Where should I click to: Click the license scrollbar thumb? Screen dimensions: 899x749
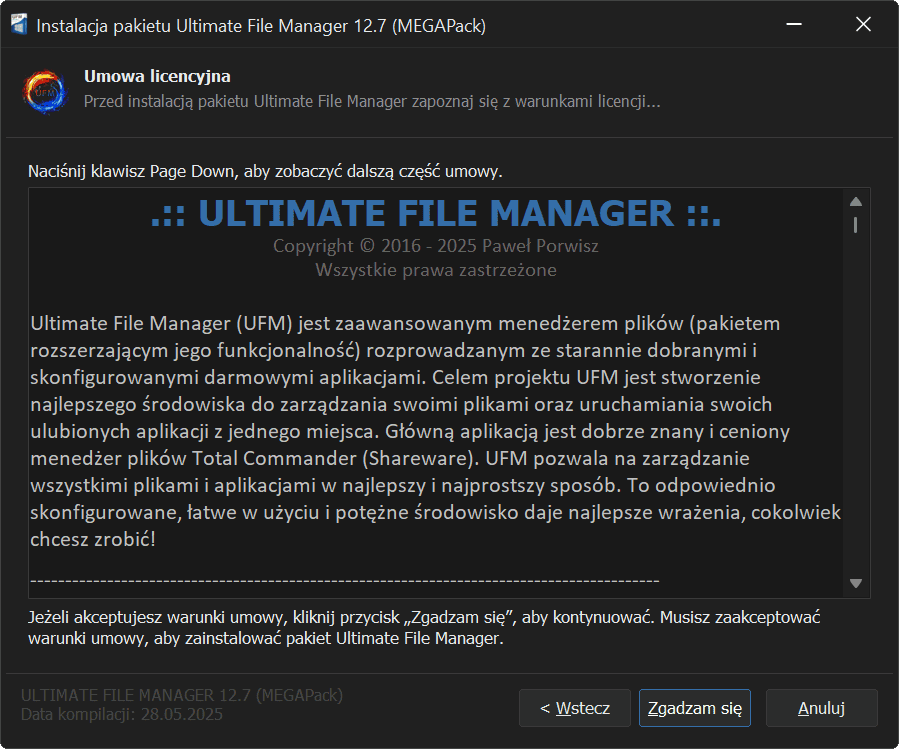click(x=855, y=224)
